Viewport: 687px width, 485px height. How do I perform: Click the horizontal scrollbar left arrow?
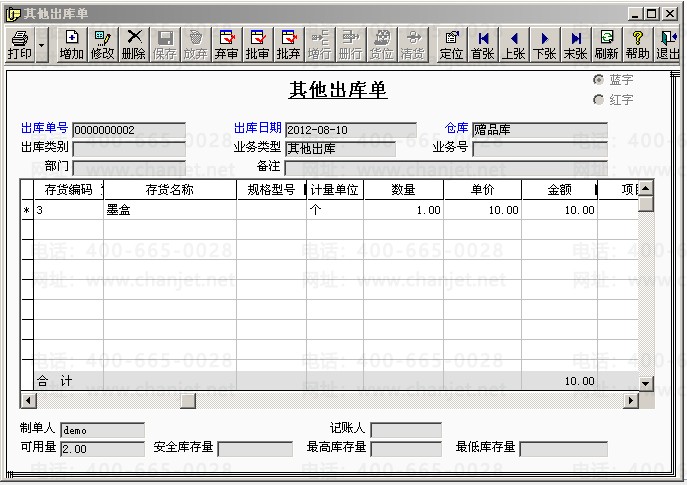[x=28, y=400]
